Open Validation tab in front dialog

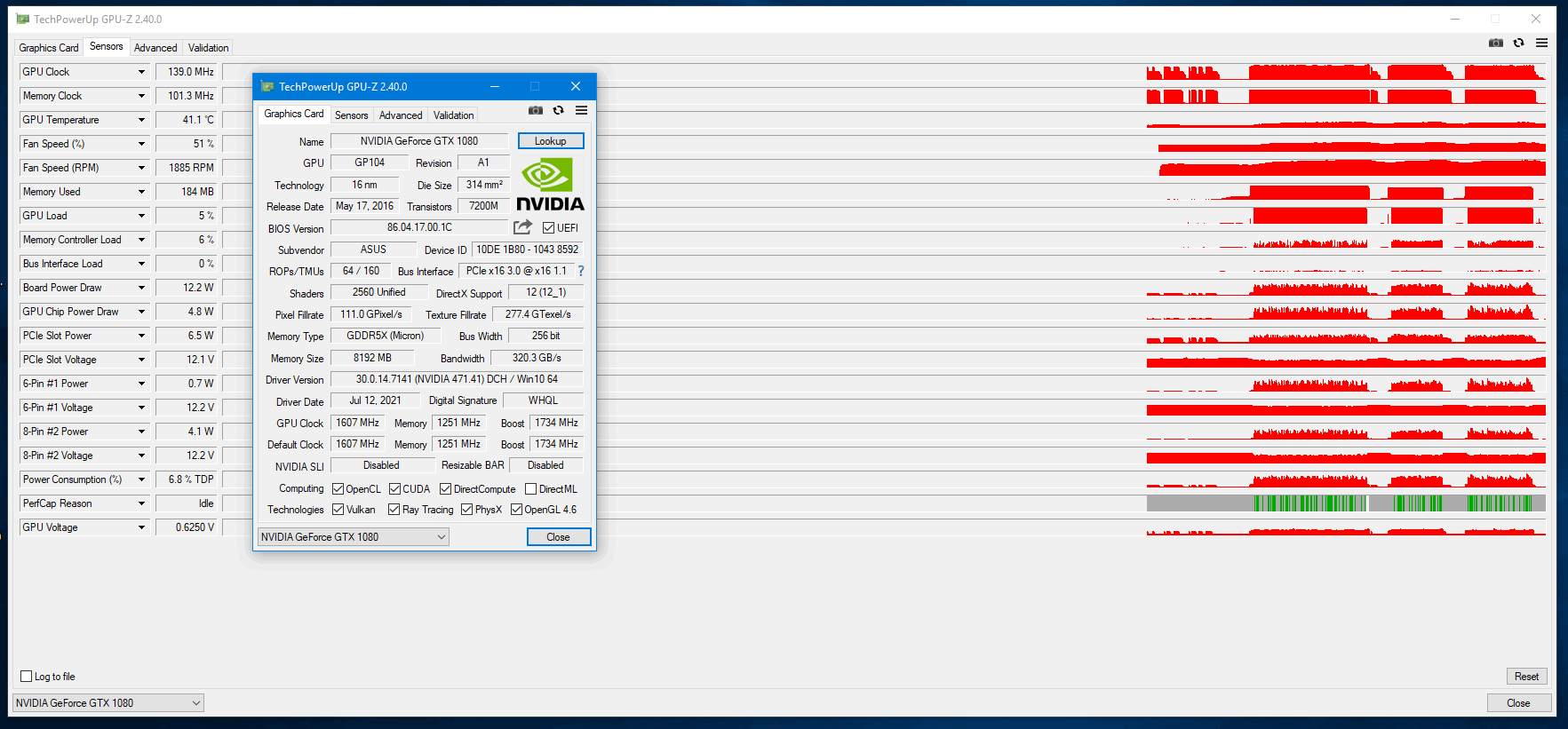click(453, 115)
